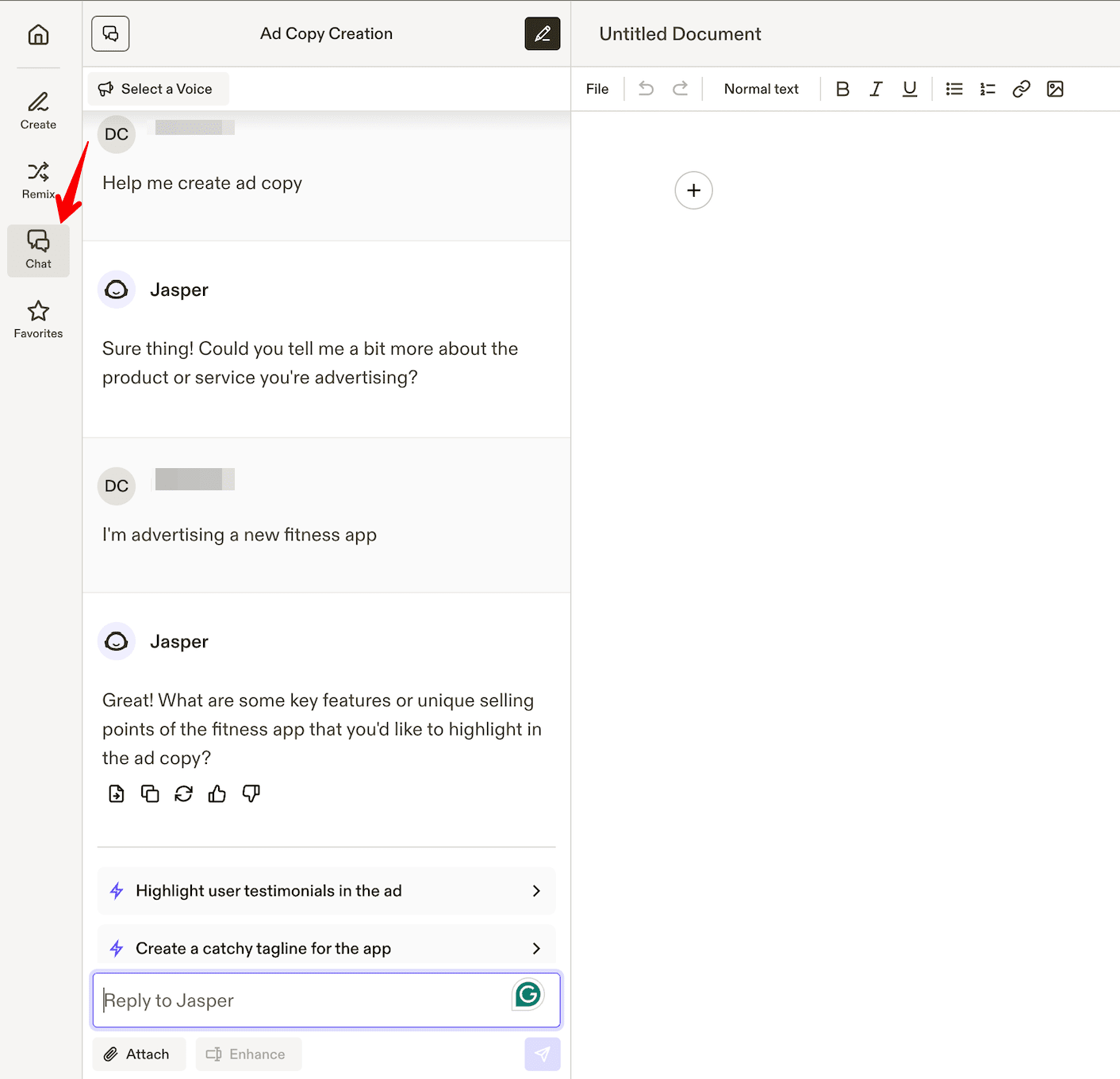Regenerate Jasper's last response
The height and width of the screenshot is (1079, 1120).
[x=184, y=793]
